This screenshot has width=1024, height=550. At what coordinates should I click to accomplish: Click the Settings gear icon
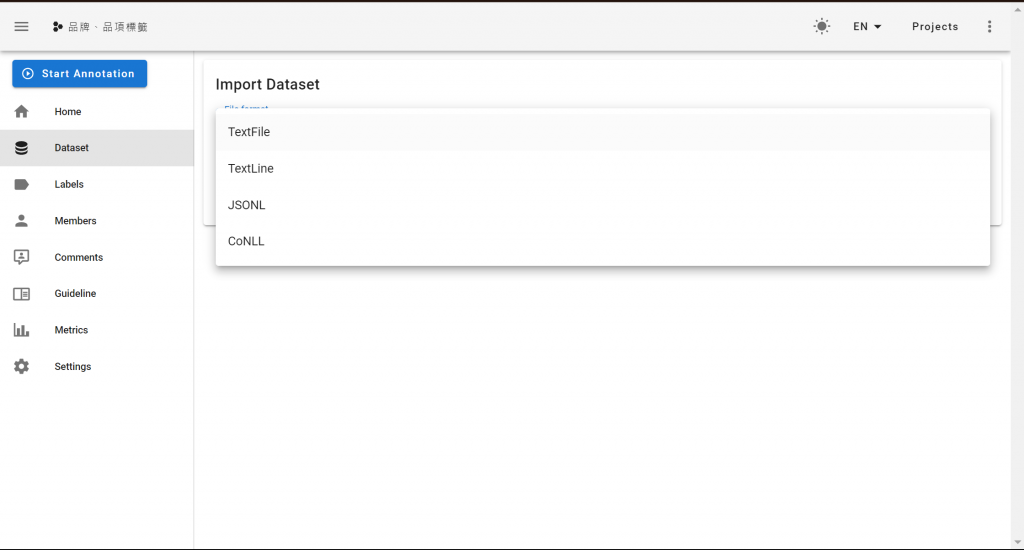[22, 366]
